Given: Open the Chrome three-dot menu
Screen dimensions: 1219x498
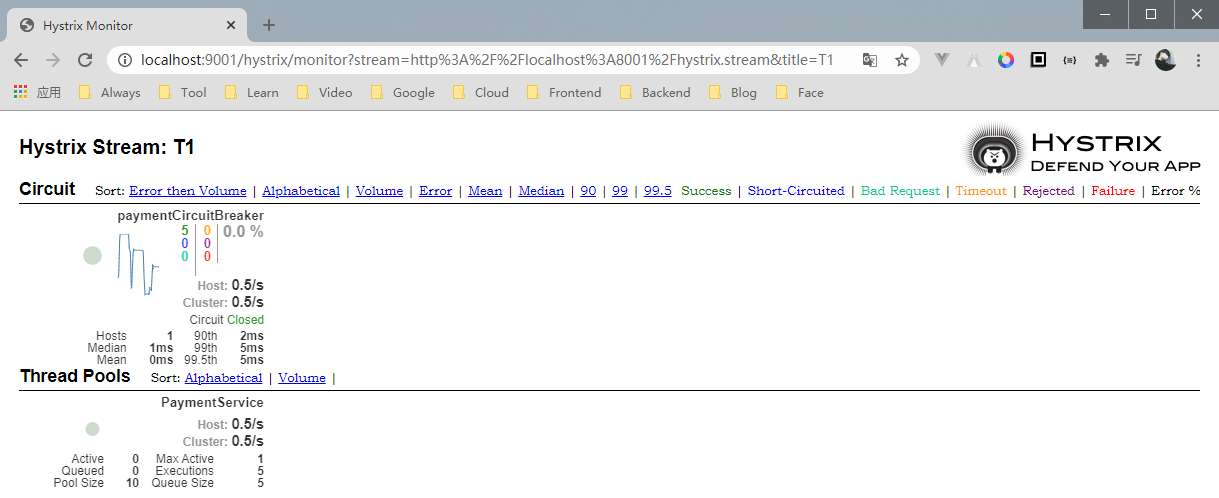Looking at the screenshot, I should pyautogui.click(x=1198, y=60).
